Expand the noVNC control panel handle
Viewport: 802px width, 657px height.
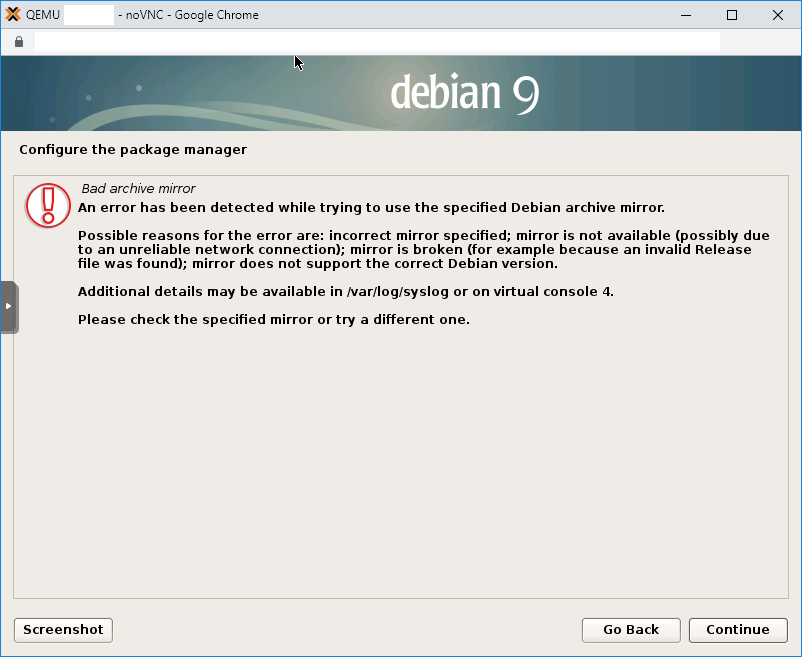coord(8,306)
